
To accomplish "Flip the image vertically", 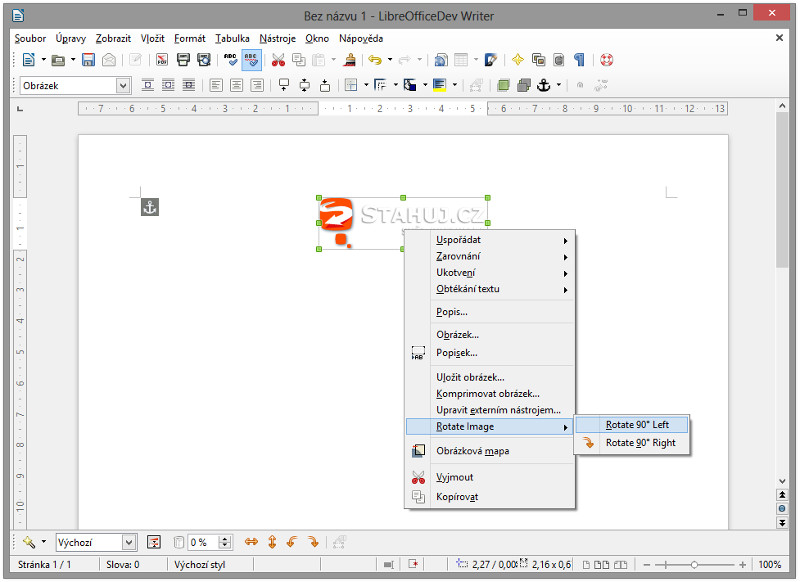I will pyautogui.click(x=272, y=542).
